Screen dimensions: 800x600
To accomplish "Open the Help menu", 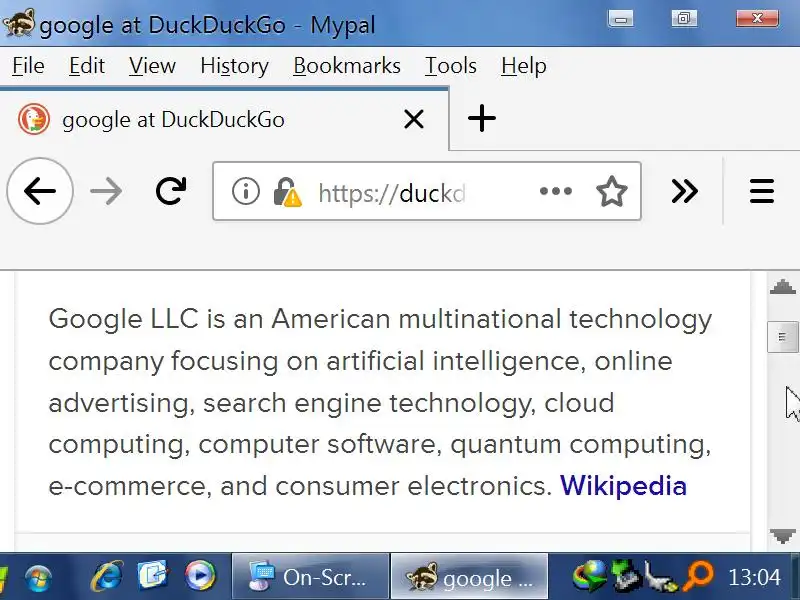I will point(523,66).
